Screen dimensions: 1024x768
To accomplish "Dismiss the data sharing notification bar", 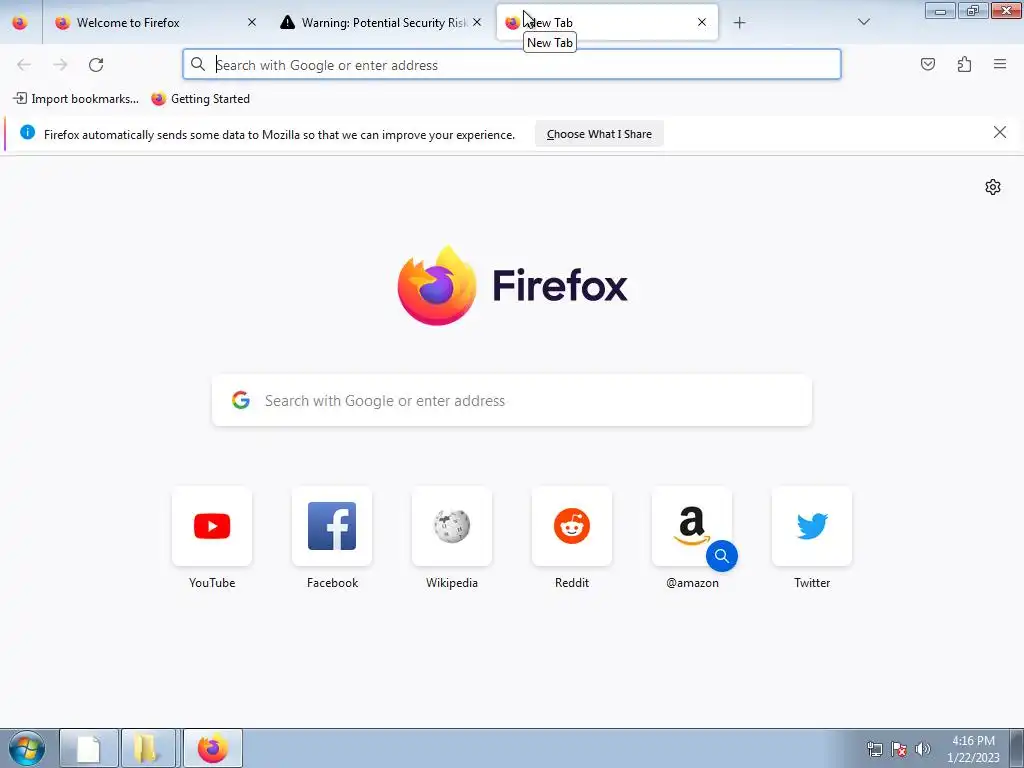I will [999, 133].
